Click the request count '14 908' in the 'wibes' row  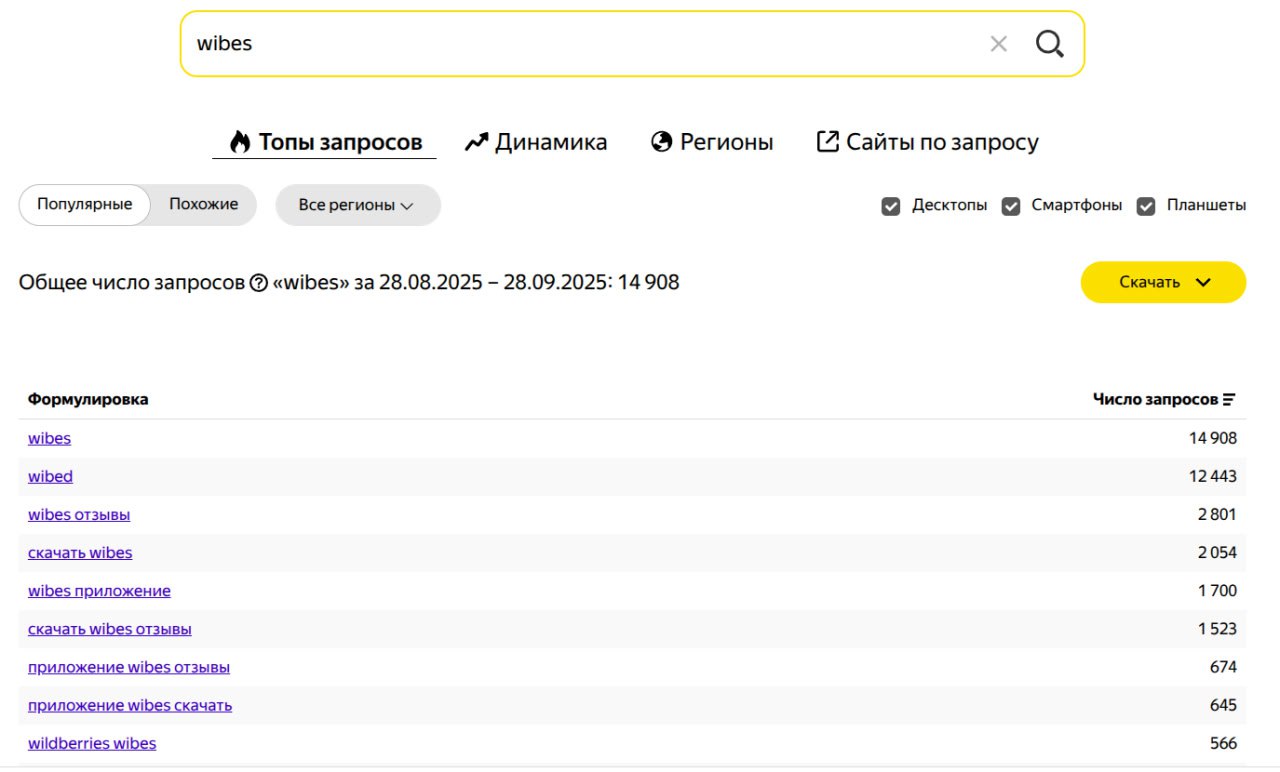1213,438
